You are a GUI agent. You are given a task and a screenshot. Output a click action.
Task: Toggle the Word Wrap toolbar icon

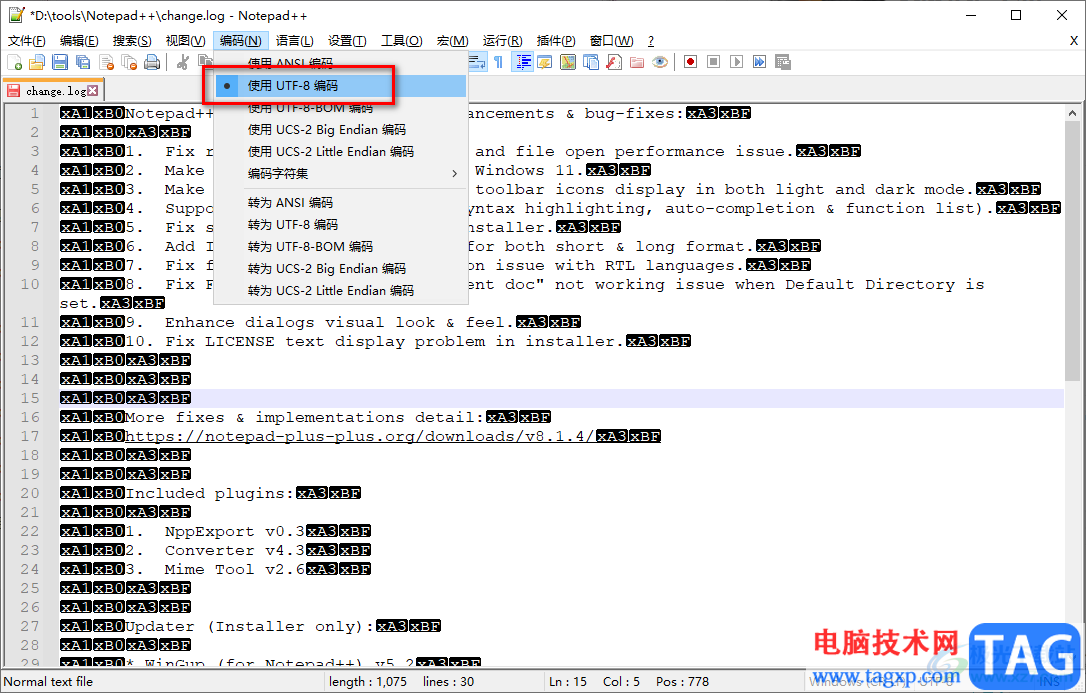click(477, 62)
